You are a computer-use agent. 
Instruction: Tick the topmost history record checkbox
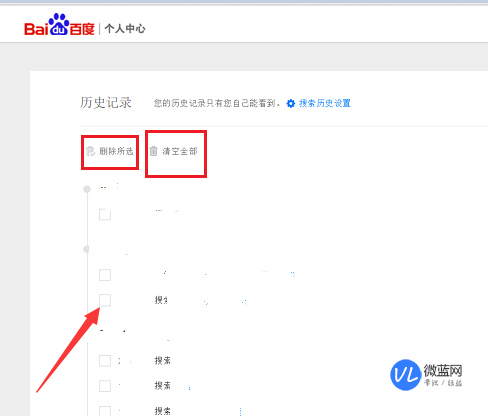105,215
